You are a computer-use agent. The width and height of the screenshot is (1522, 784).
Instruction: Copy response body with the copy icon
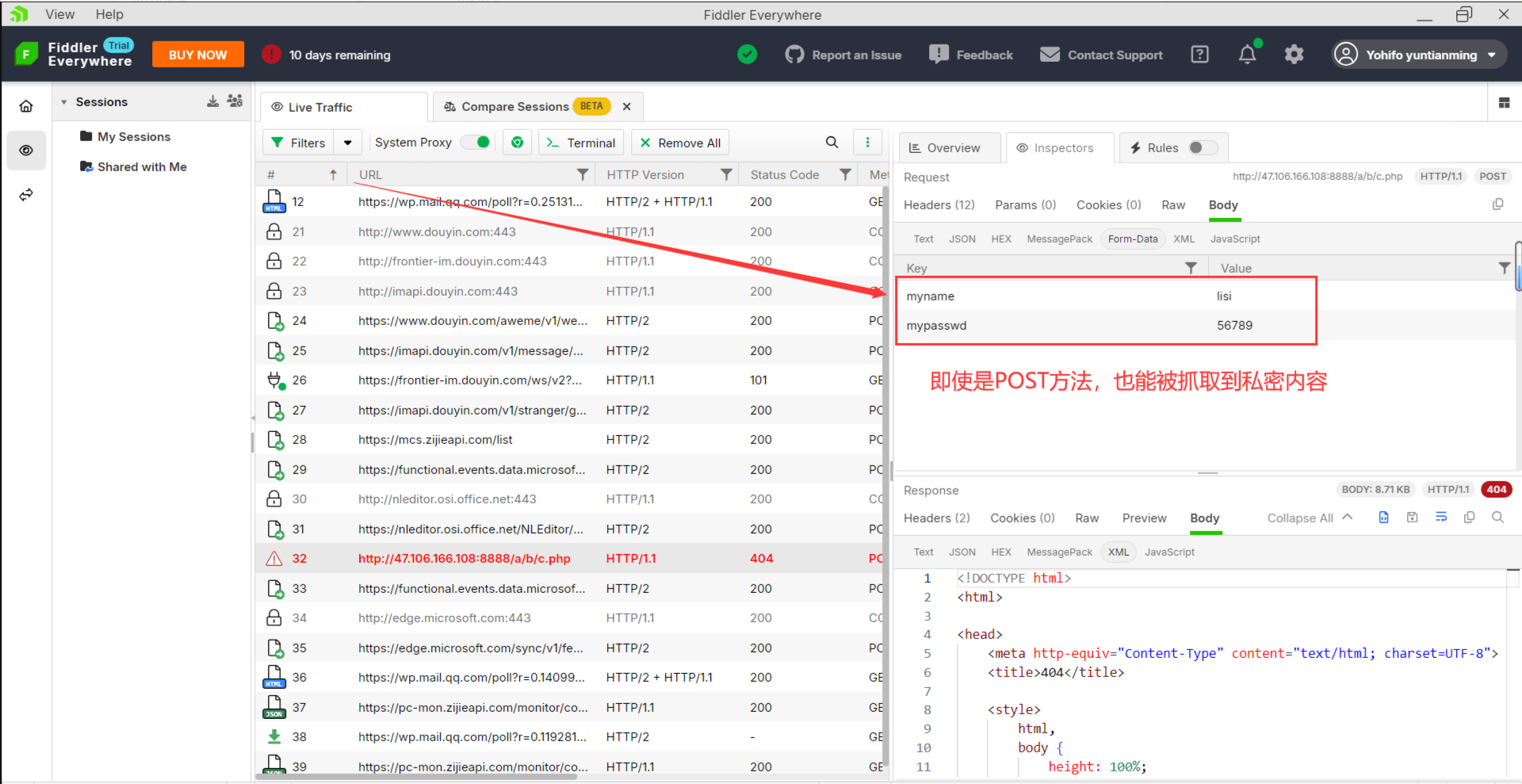point(1469,518)
